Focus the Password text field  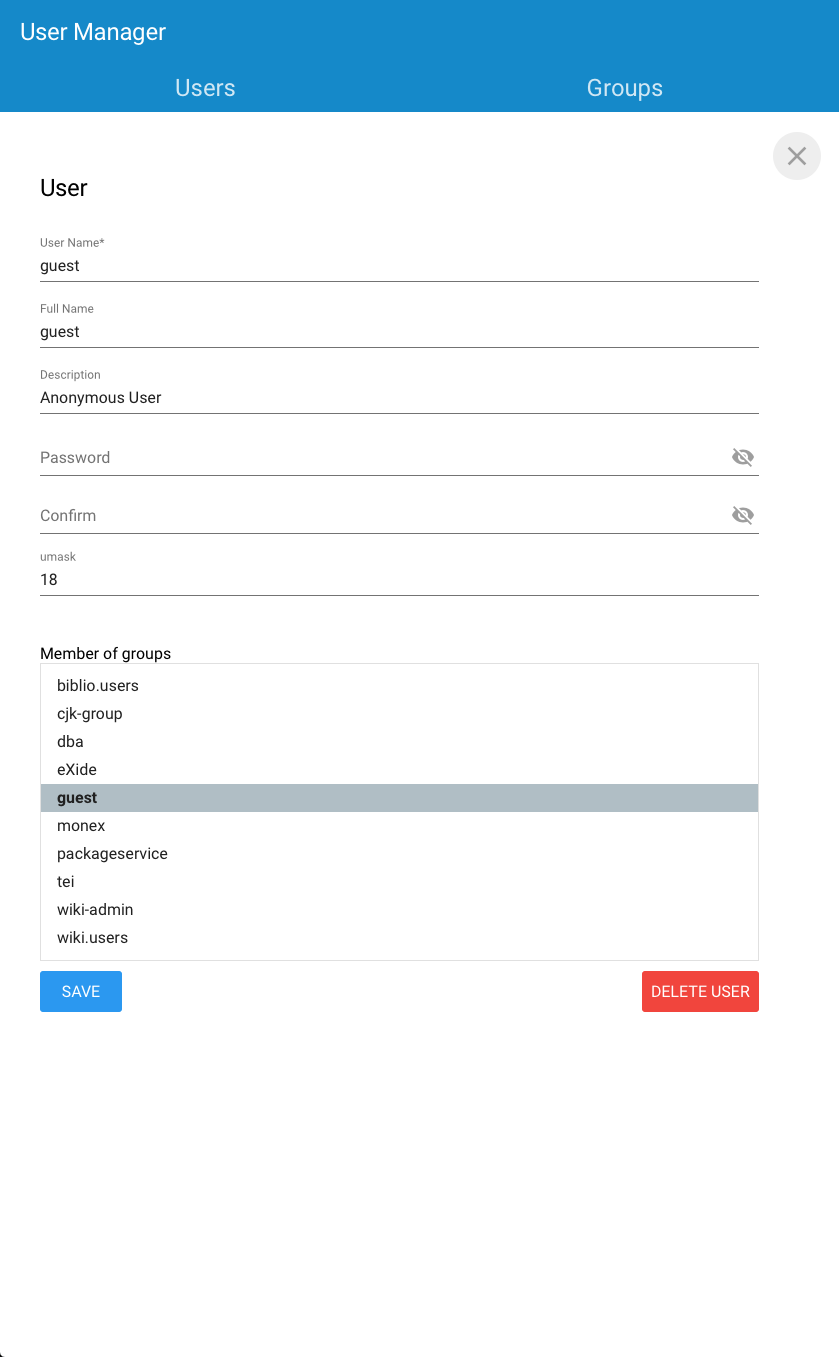click(380, 458)
